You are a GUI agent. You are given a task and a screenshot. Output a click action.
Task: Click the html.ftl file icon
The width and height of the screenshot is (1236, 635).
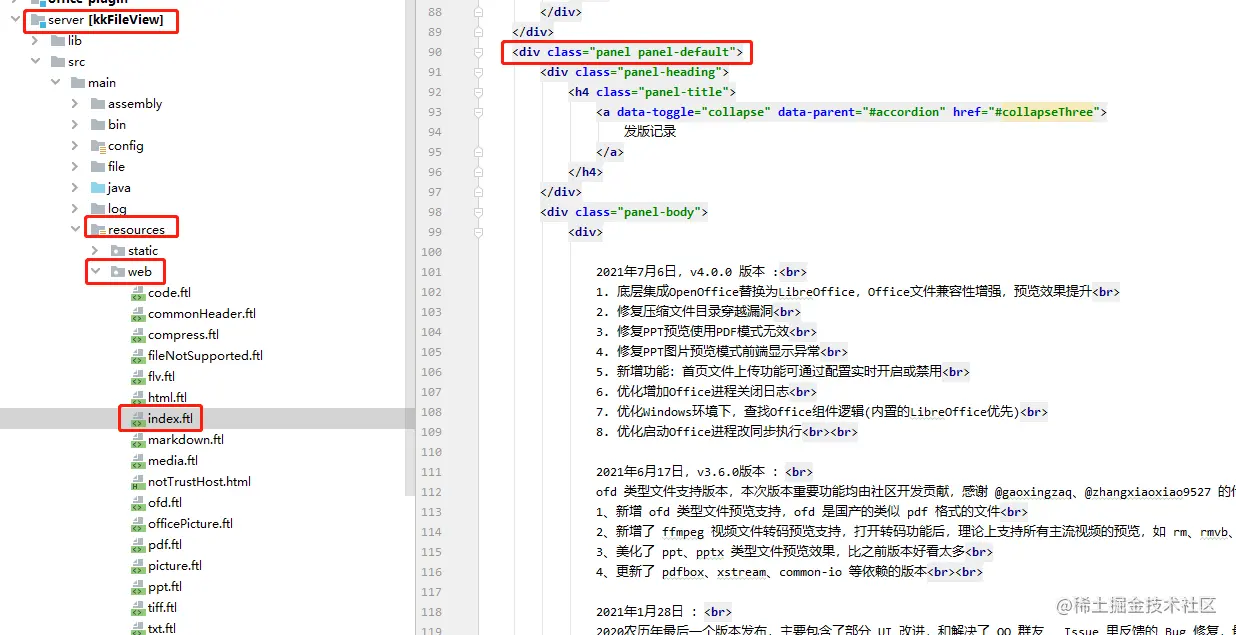(x=138, y=398)
